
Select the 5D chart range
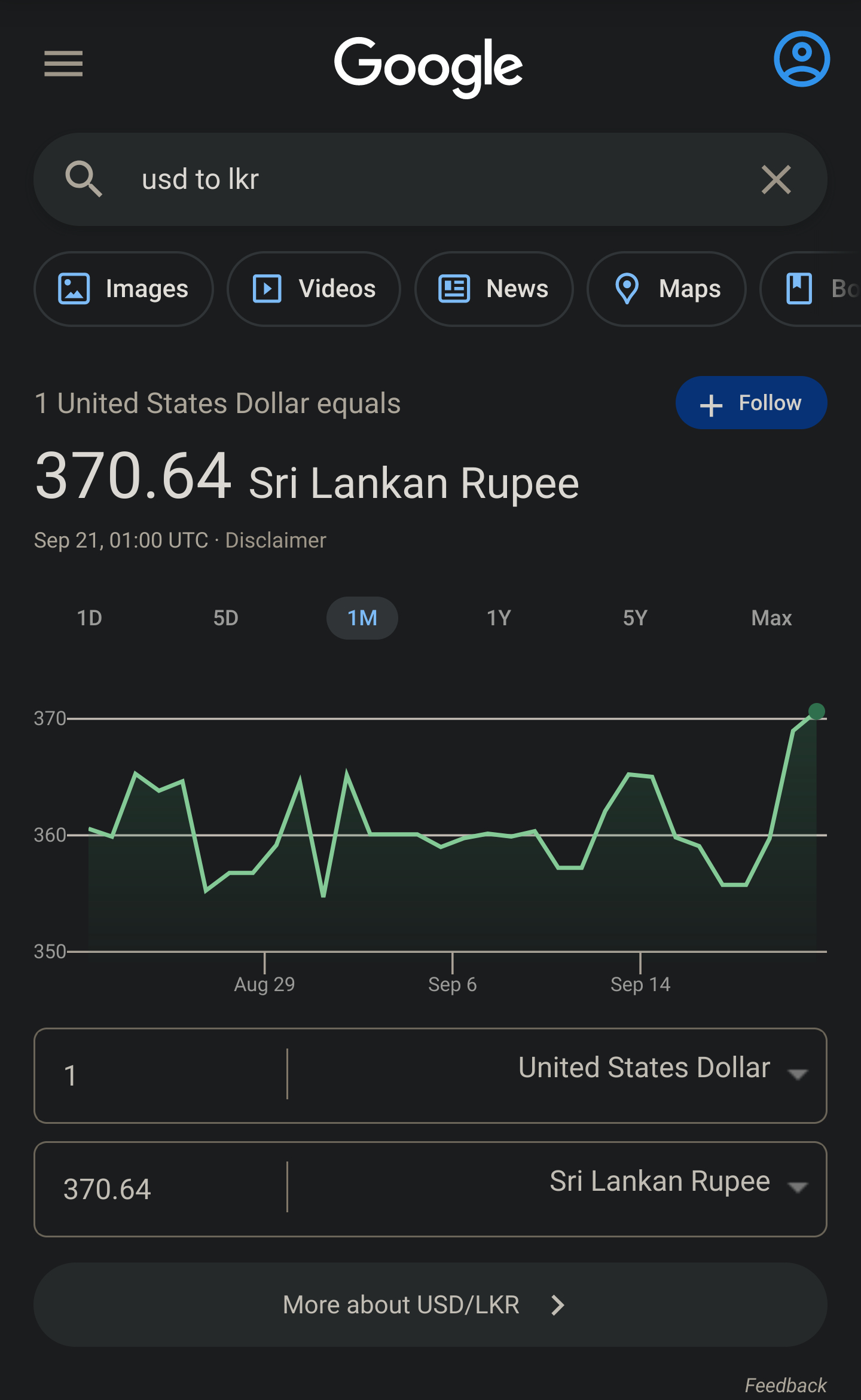pyautogui.click(x=226, y=618)
